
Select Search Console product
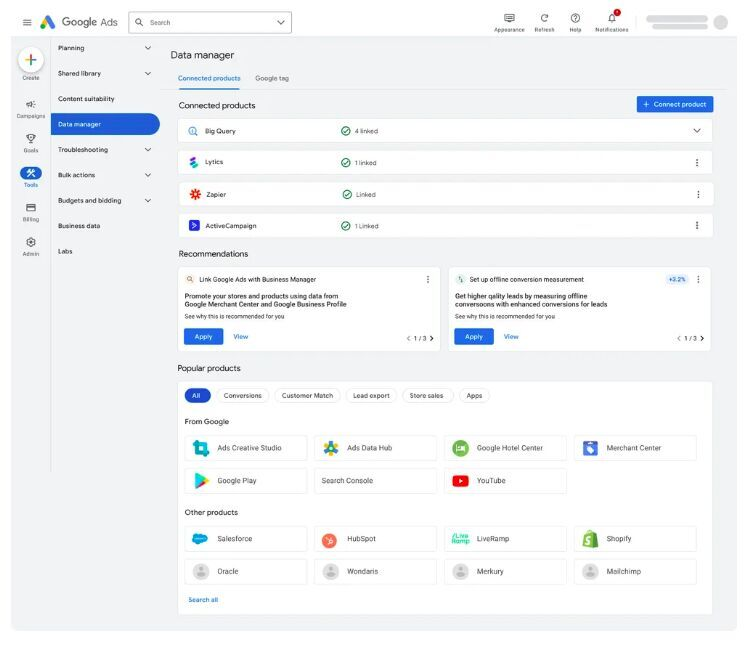[376, 481]
